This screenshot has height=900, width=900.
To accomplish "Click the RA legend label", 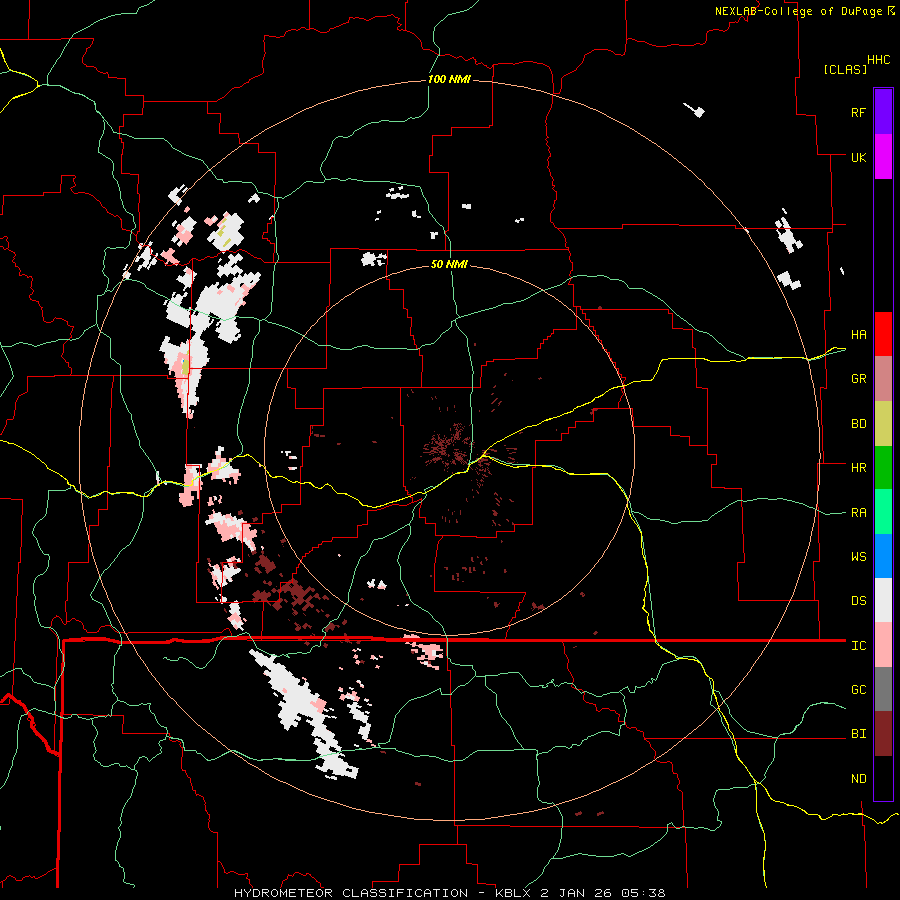I will (858, 513).
